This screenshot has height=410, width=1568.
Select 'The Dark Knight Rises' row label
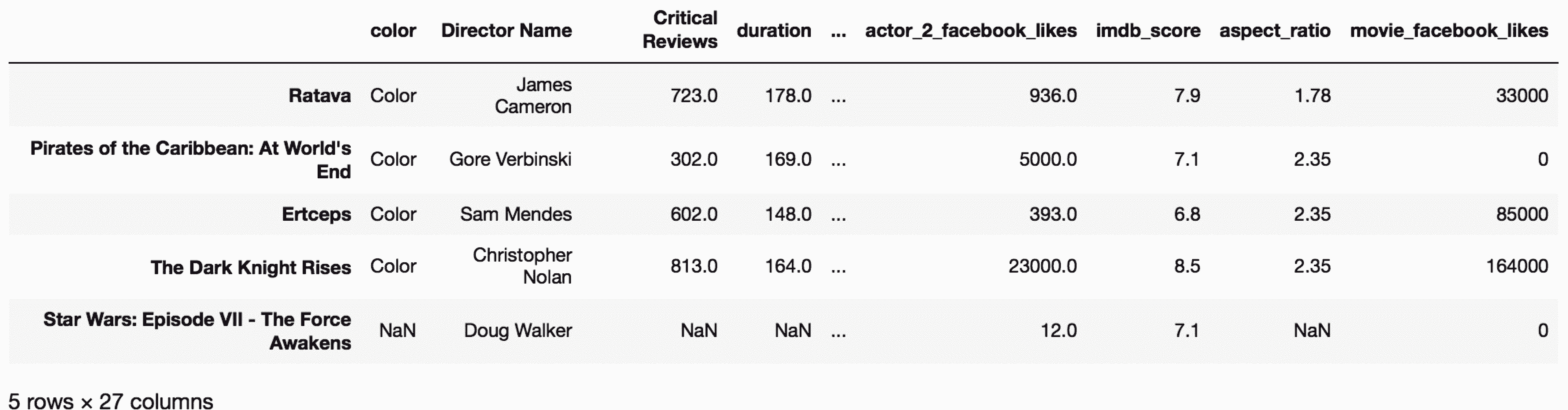point(251,267)
